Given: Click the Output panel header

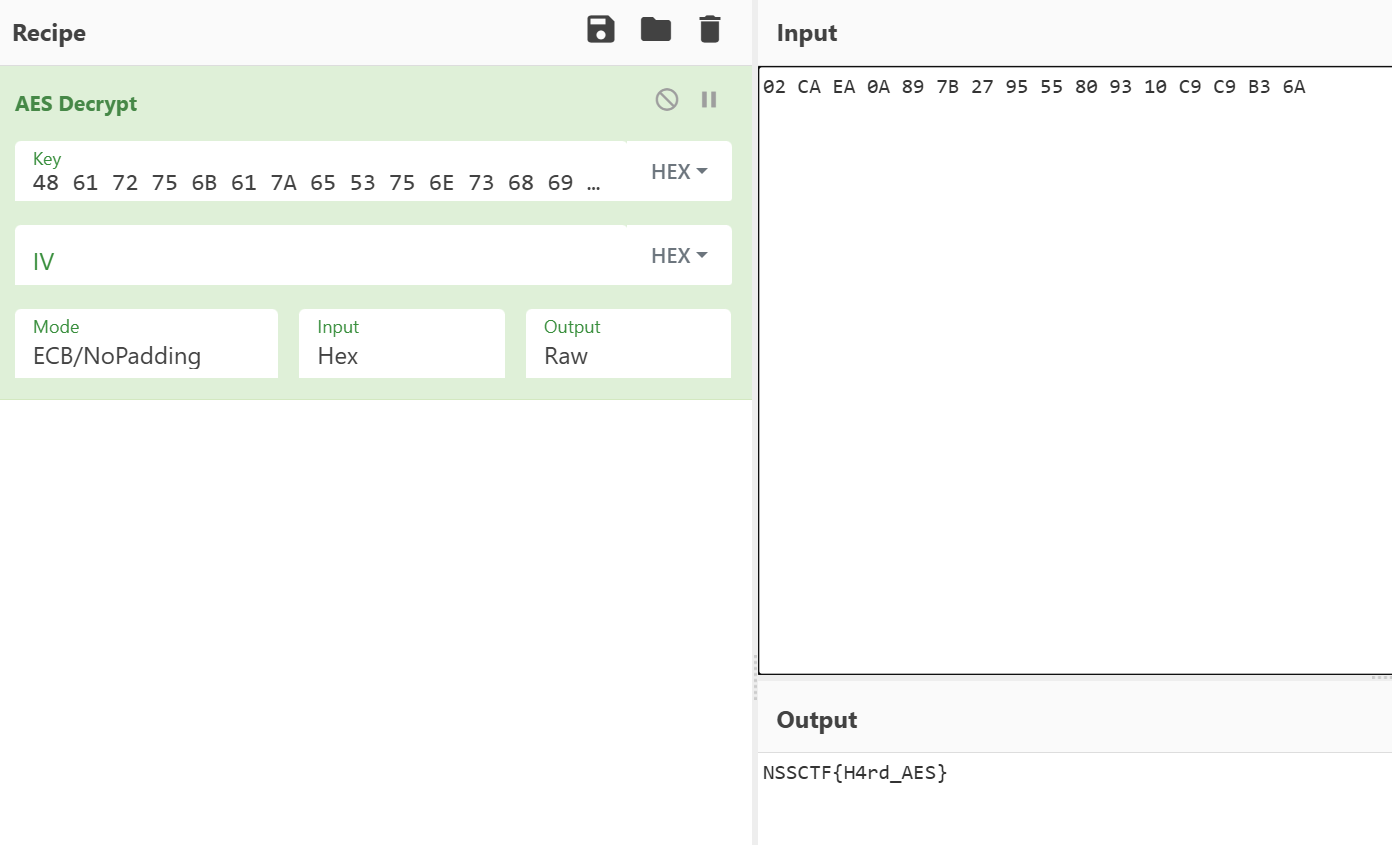Looking at the screenshot, I should pos(817,720).
